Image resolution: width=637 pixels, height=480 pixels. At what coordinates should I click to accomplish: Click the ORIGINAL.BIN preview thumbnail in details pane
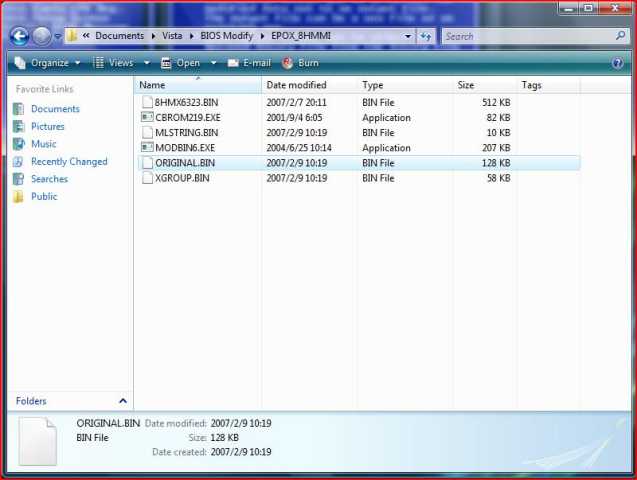(37, 441)
